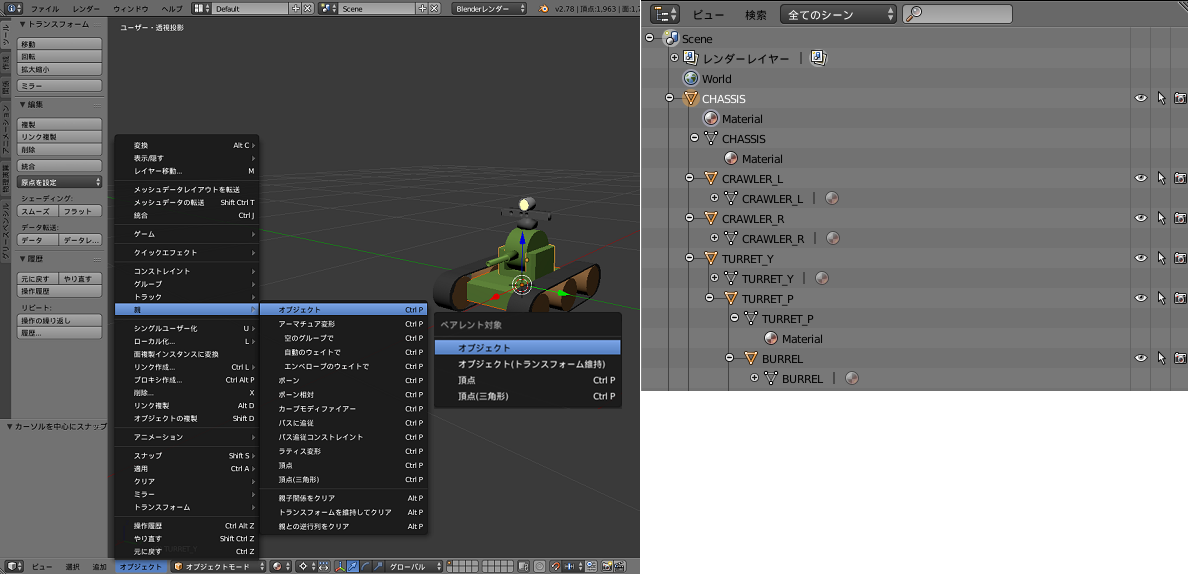Click the TURRET_P orange object icon
Screen dimensions: 1188x574
tap(730, 298)
